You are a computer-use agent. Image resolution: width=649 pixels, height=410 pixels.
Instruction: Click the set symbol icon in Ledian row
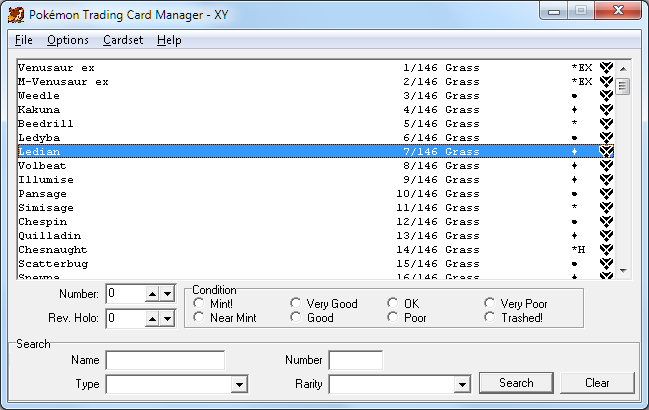[x=606, y=152]
